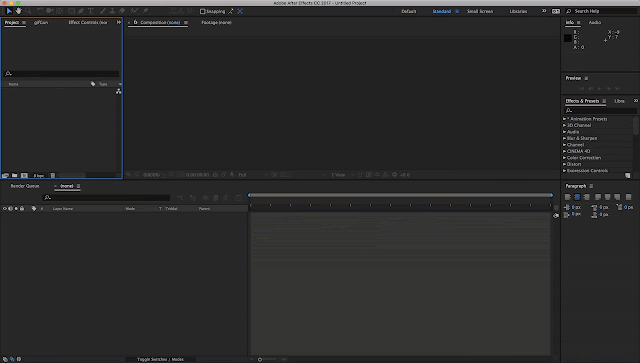Select the Zoom magnifier tool
This screenshot has height=363, width=640.
(28, 11)
